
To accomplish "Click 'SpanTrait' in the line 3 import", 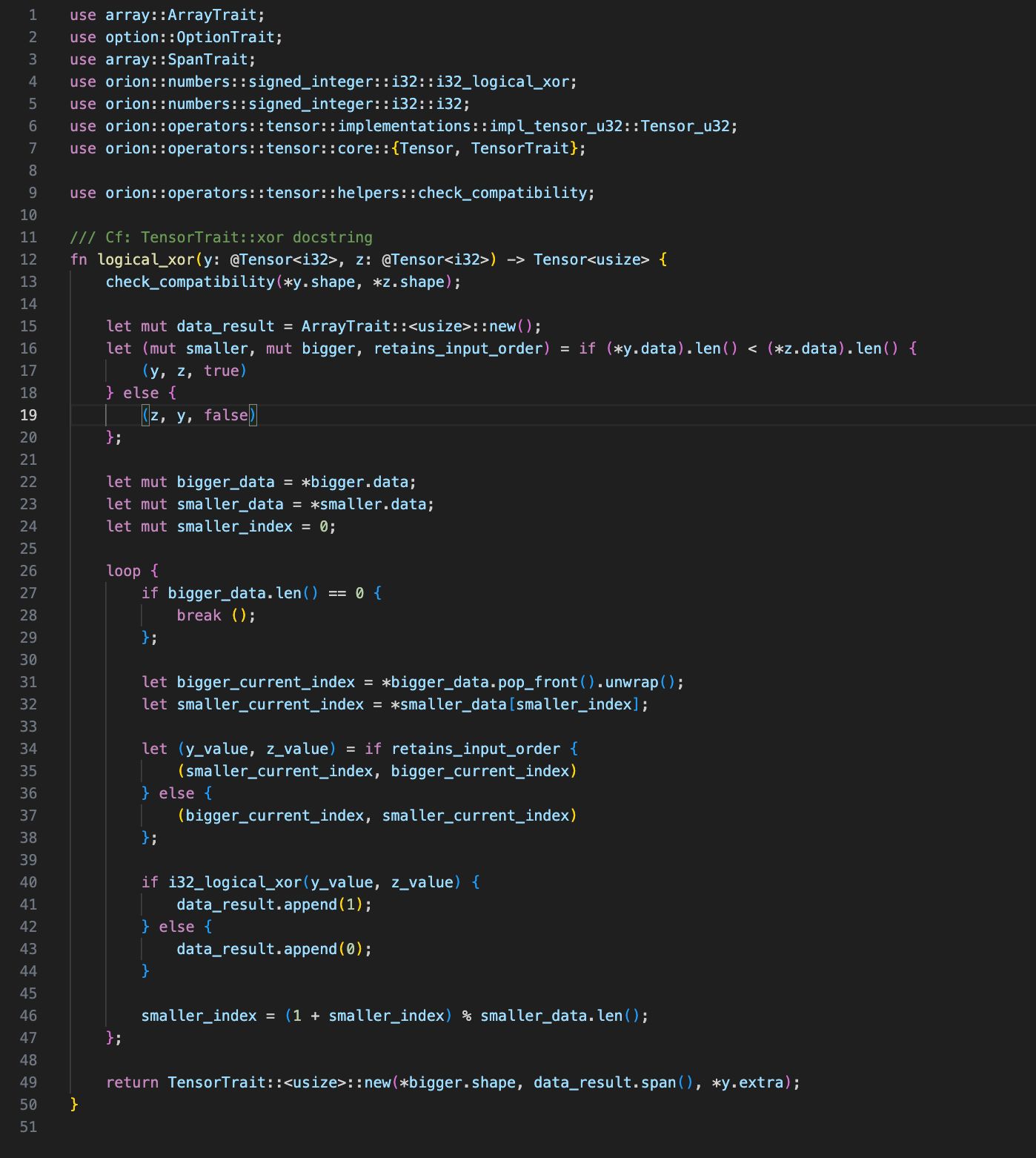I will [207, 59].
